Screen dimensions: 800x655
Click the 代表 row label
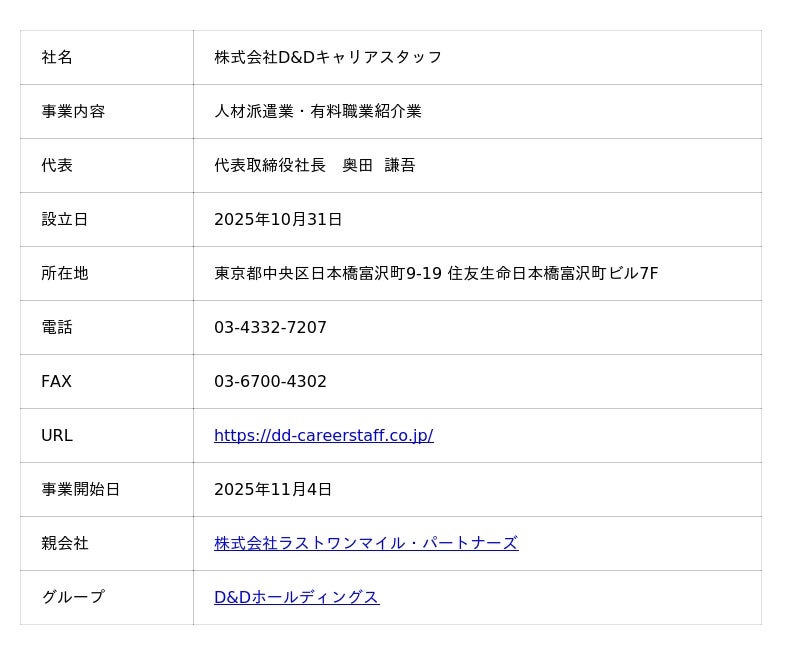coord(57,166)
